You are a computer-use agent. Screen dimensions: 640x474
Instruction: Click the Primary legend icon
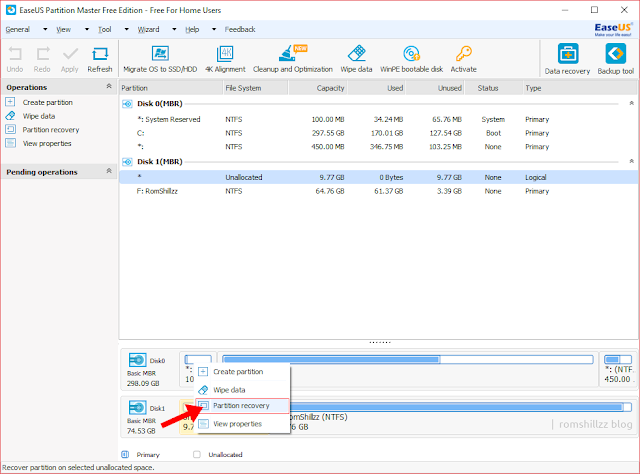click(x=125, y=454)
